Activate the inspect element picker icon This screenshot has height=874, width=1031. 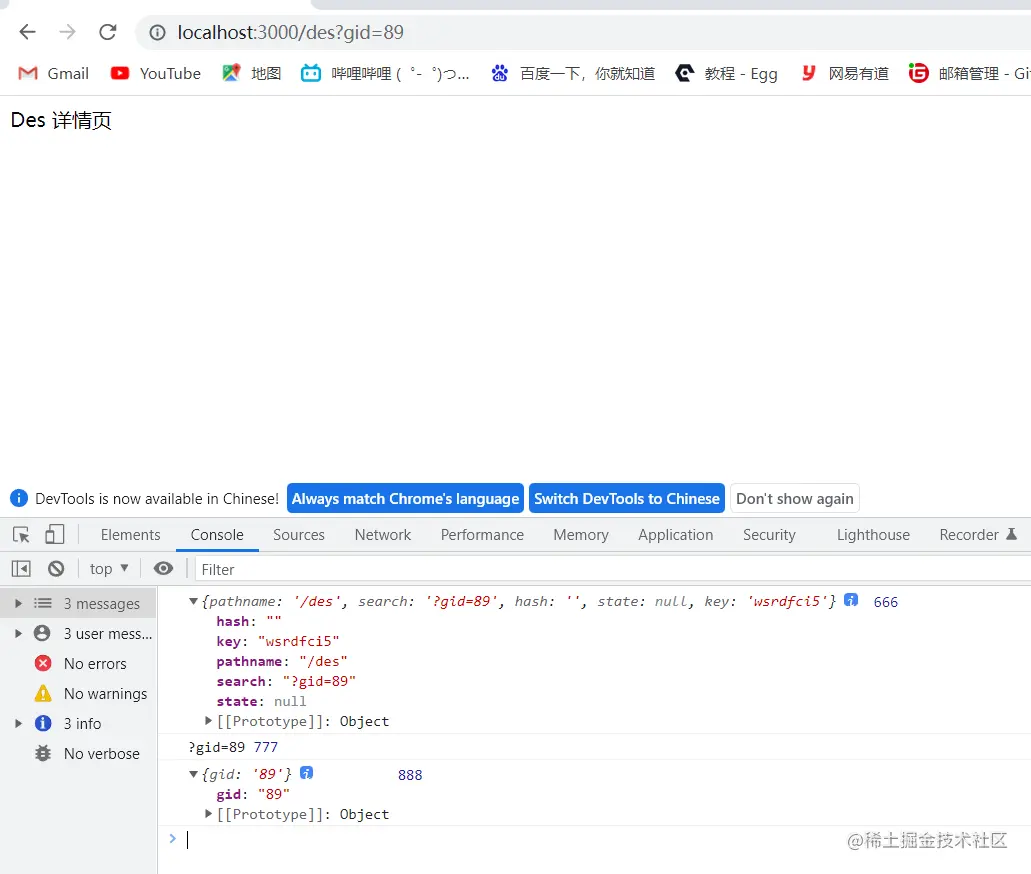21,535
